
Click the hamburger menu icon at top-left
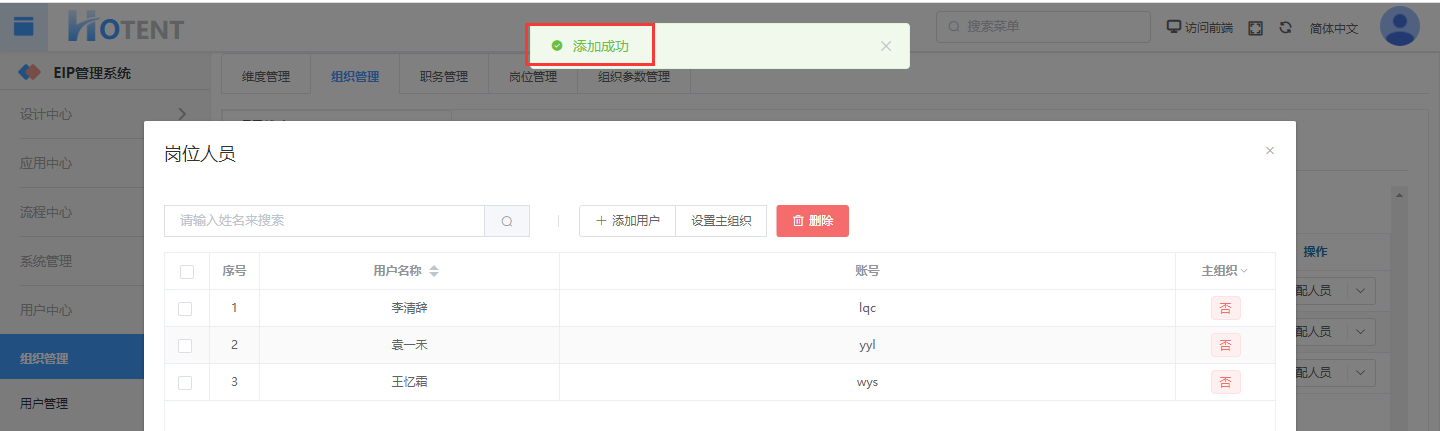click(23, 26)
